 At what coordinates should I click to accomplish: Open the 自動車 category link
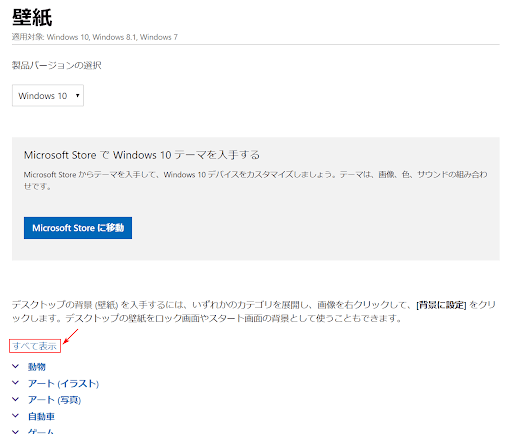pos(41,416)
